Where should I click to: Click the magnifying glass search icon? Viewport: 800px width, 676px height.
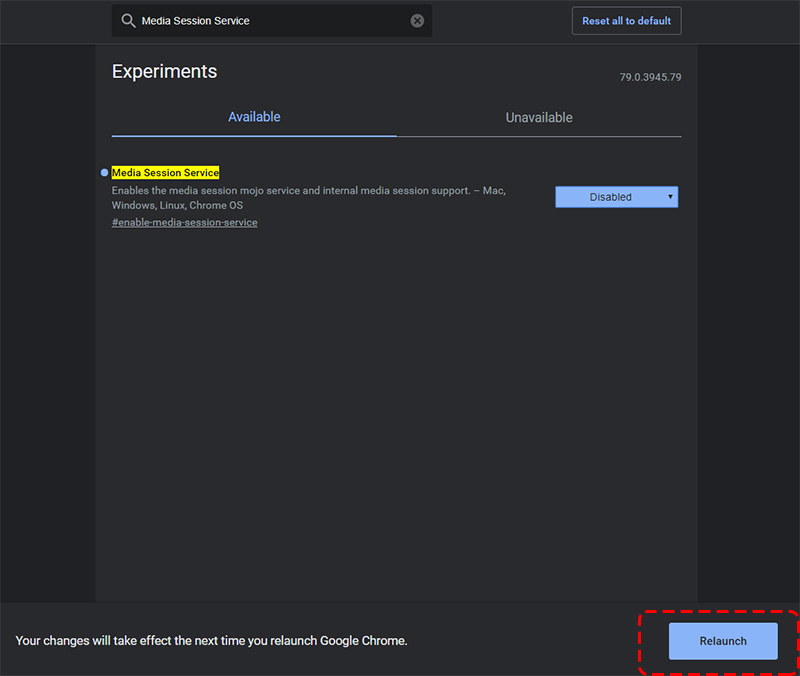coord(128,21)
